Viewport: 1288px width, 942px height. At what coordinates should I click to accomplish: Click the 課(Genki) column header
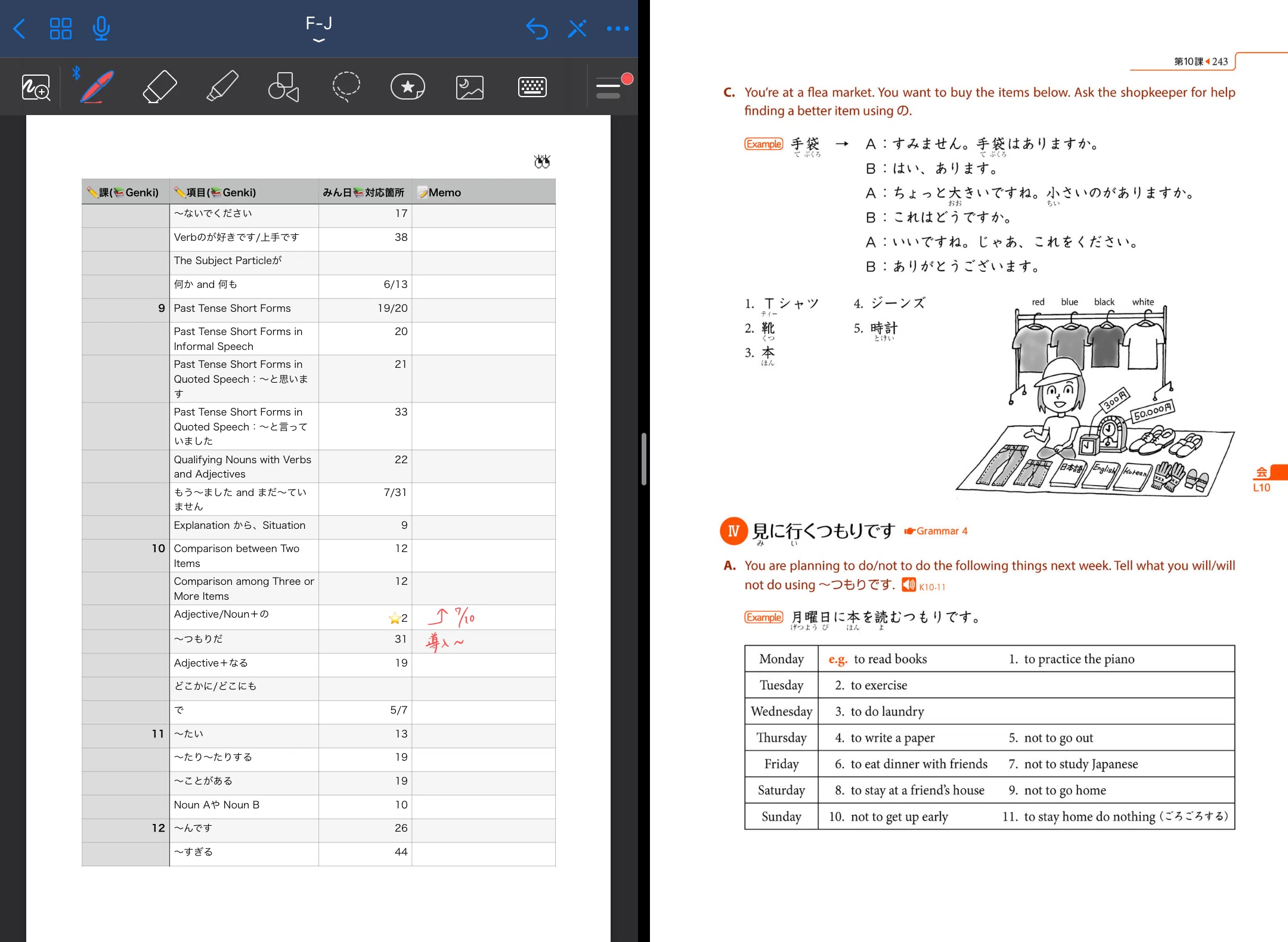click(126, 192)
